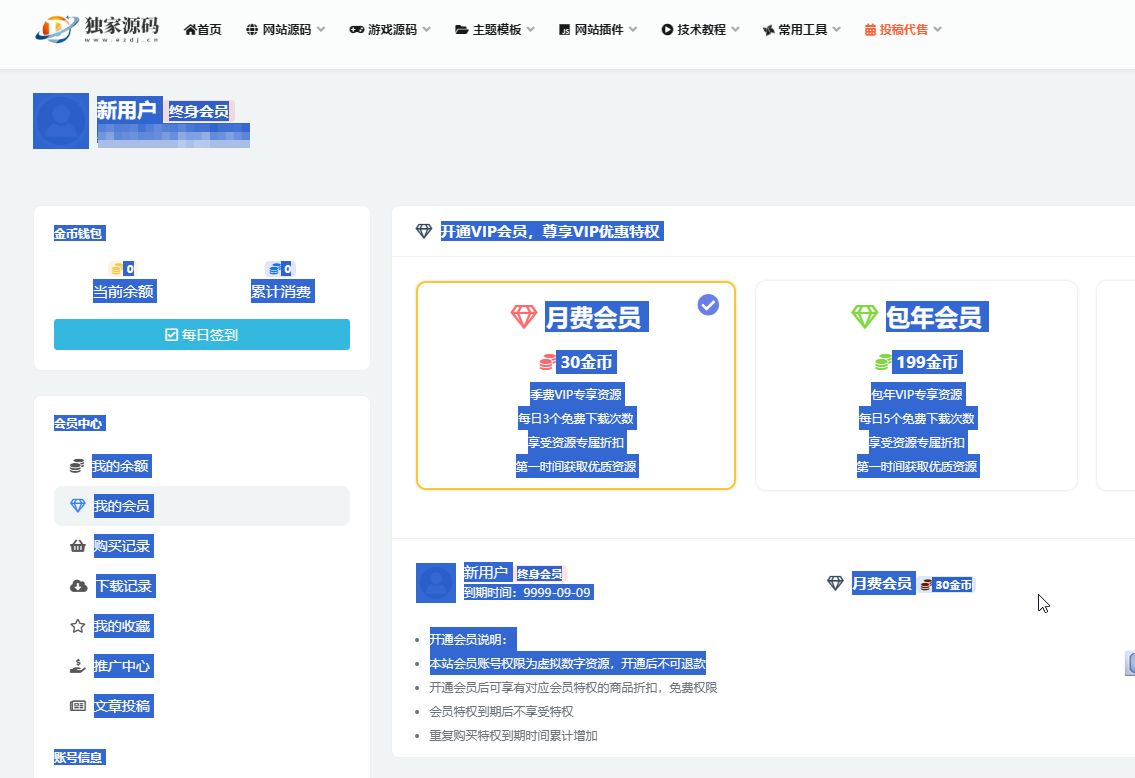Click the 终身会员 badge beside the top username

(199, 111)
